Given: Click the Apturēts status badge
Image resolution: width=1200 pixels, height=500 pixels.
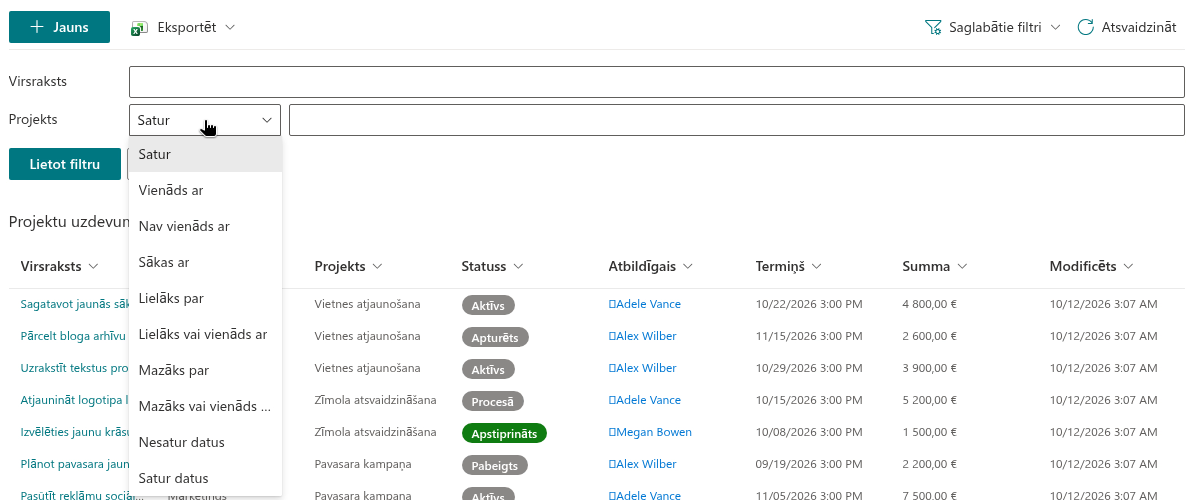Looking at the screenshot, I should point(495,337).
